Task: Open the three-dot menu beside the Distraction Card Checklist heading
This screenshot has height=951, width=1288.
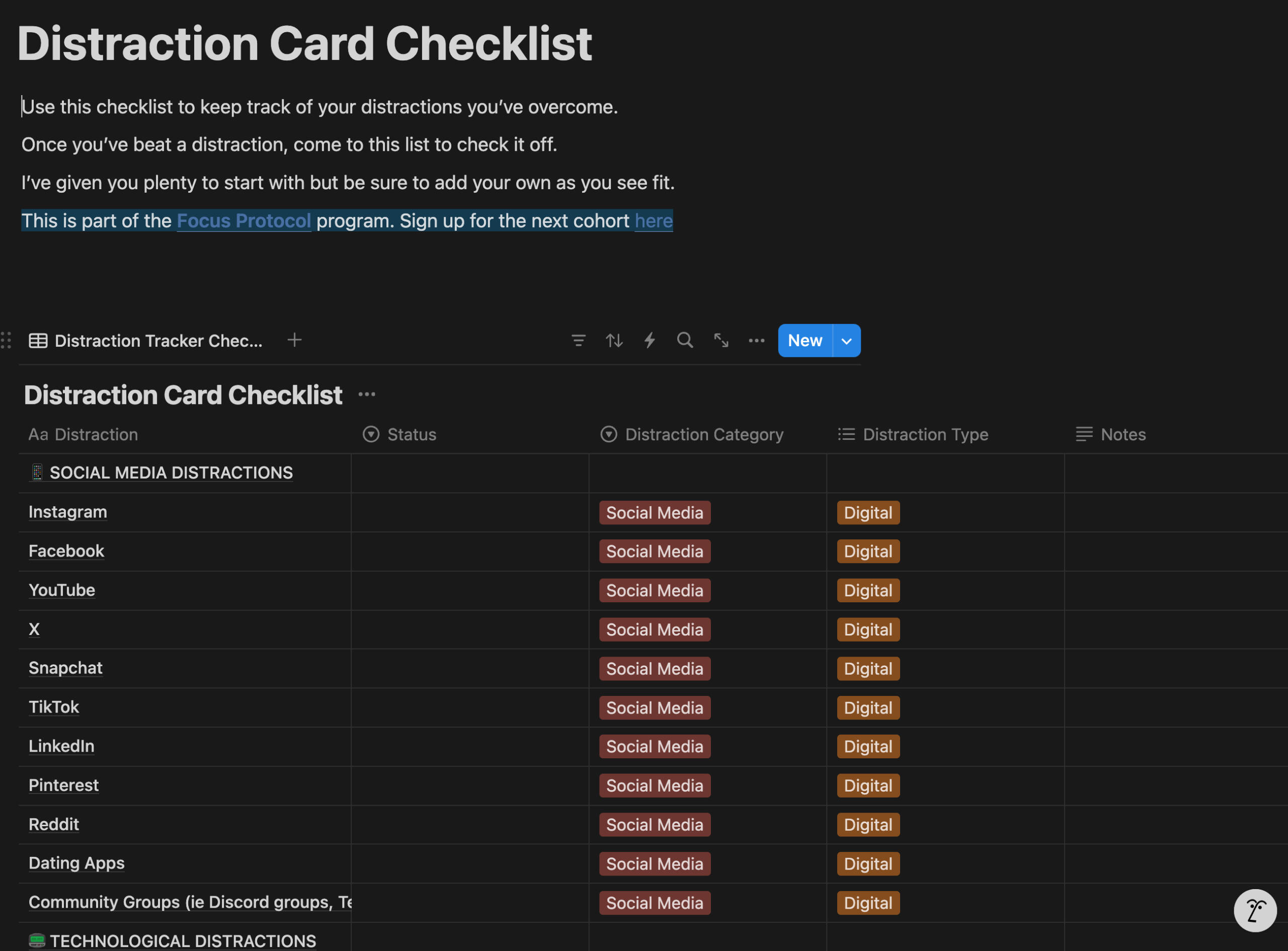Action: click(367, 395)
